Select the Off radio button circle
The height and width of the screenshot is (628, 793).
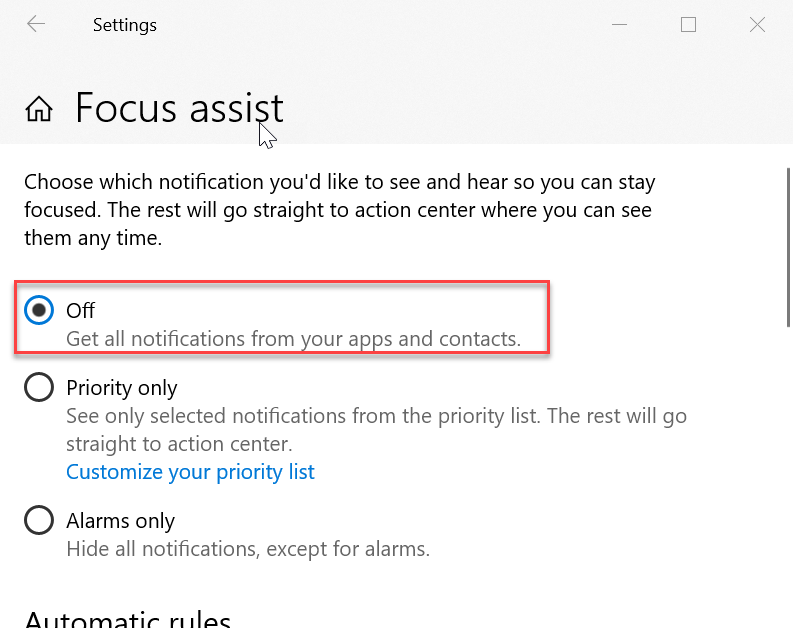39,311
